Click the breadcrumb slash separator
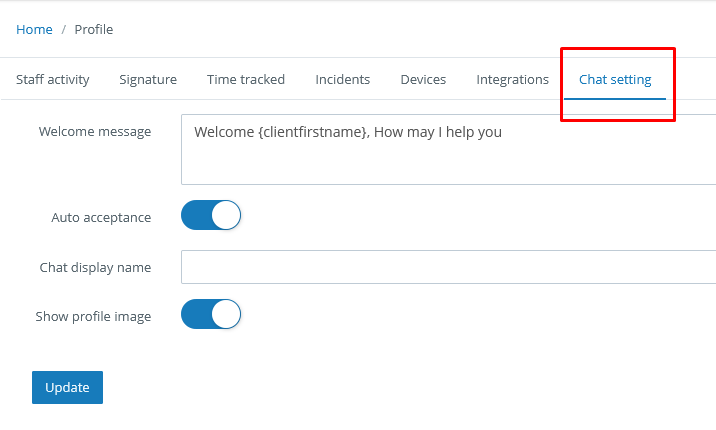Screen dimensions: 716x430 pyautogui.click(x=64, y=30)
